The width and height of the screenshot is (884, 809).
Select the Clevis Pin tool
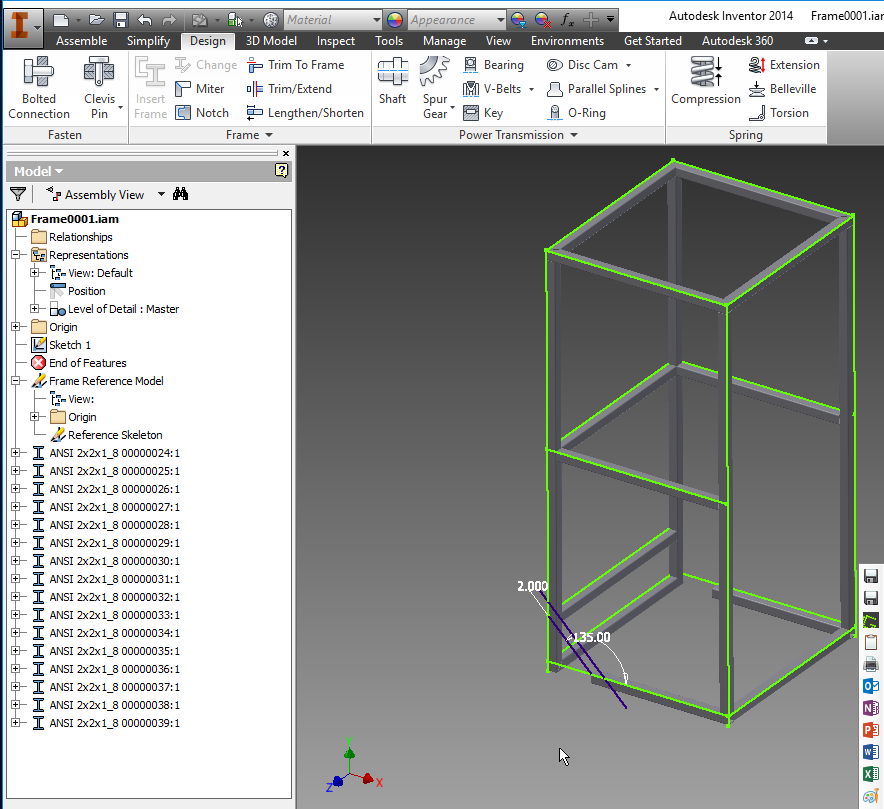100,80
